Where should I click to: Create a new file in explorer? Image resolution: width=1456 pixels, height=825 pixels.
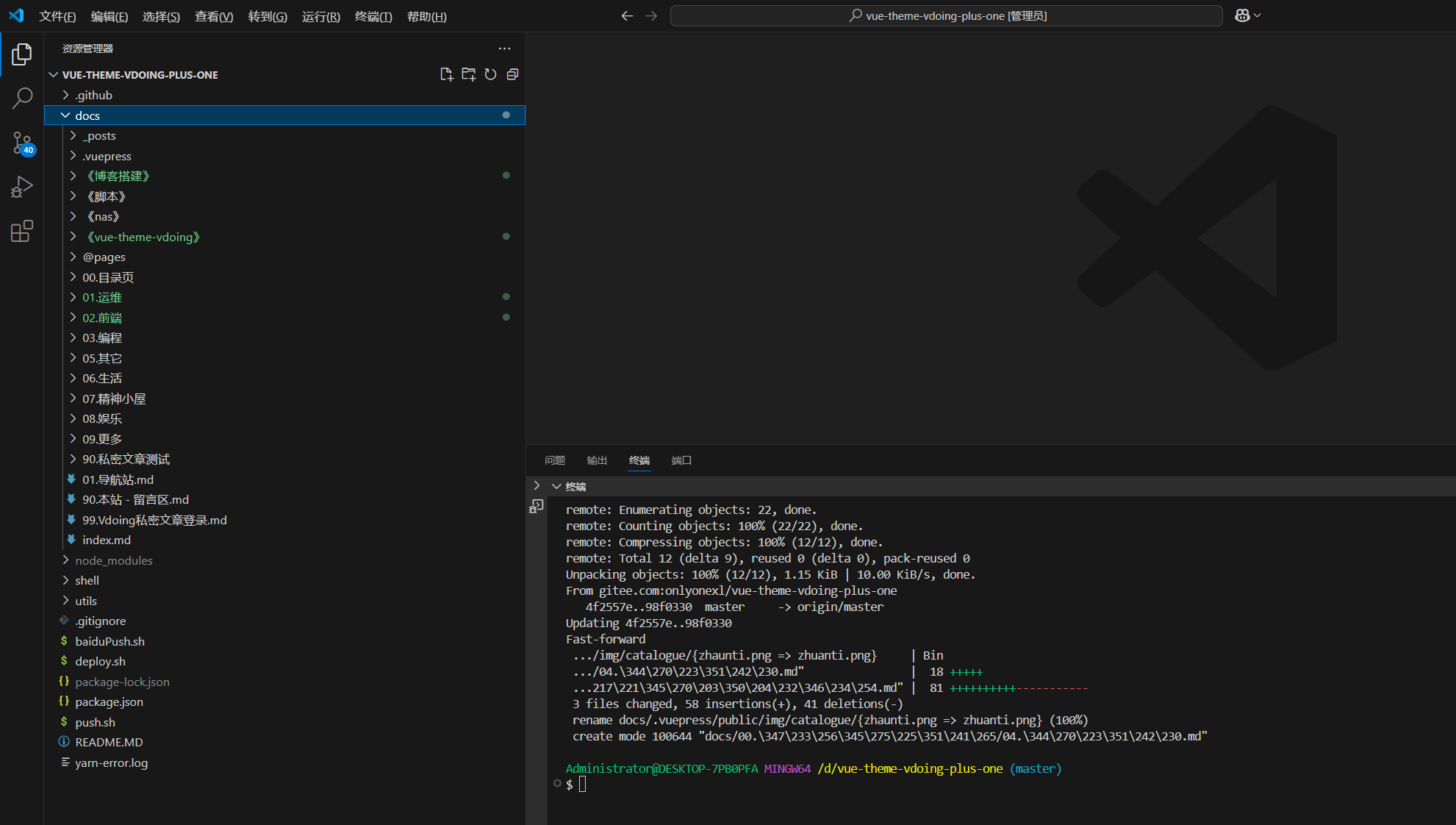point(446,74)
